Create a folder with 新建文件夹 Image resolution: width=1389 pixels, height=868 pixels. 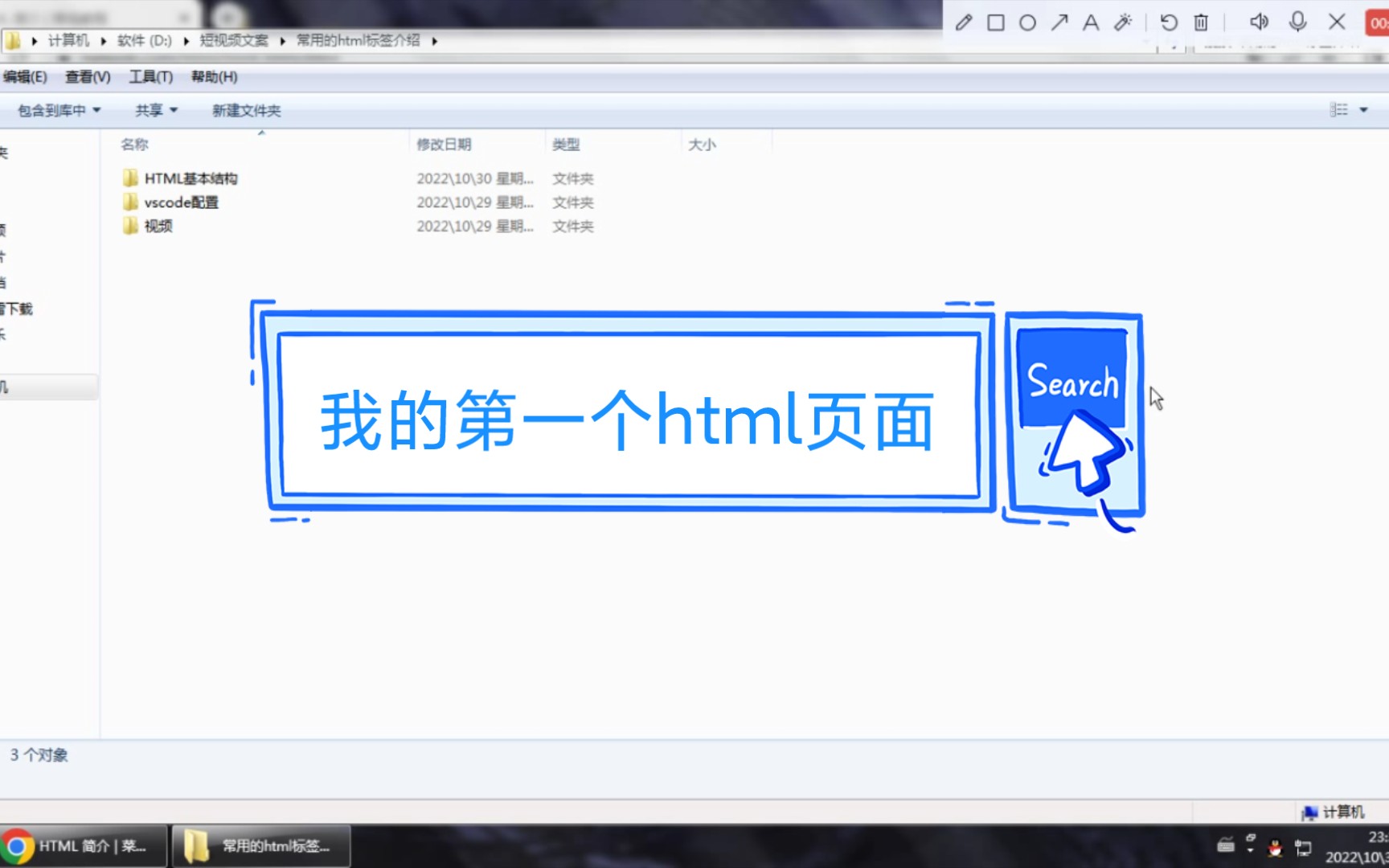click(246, 109)
